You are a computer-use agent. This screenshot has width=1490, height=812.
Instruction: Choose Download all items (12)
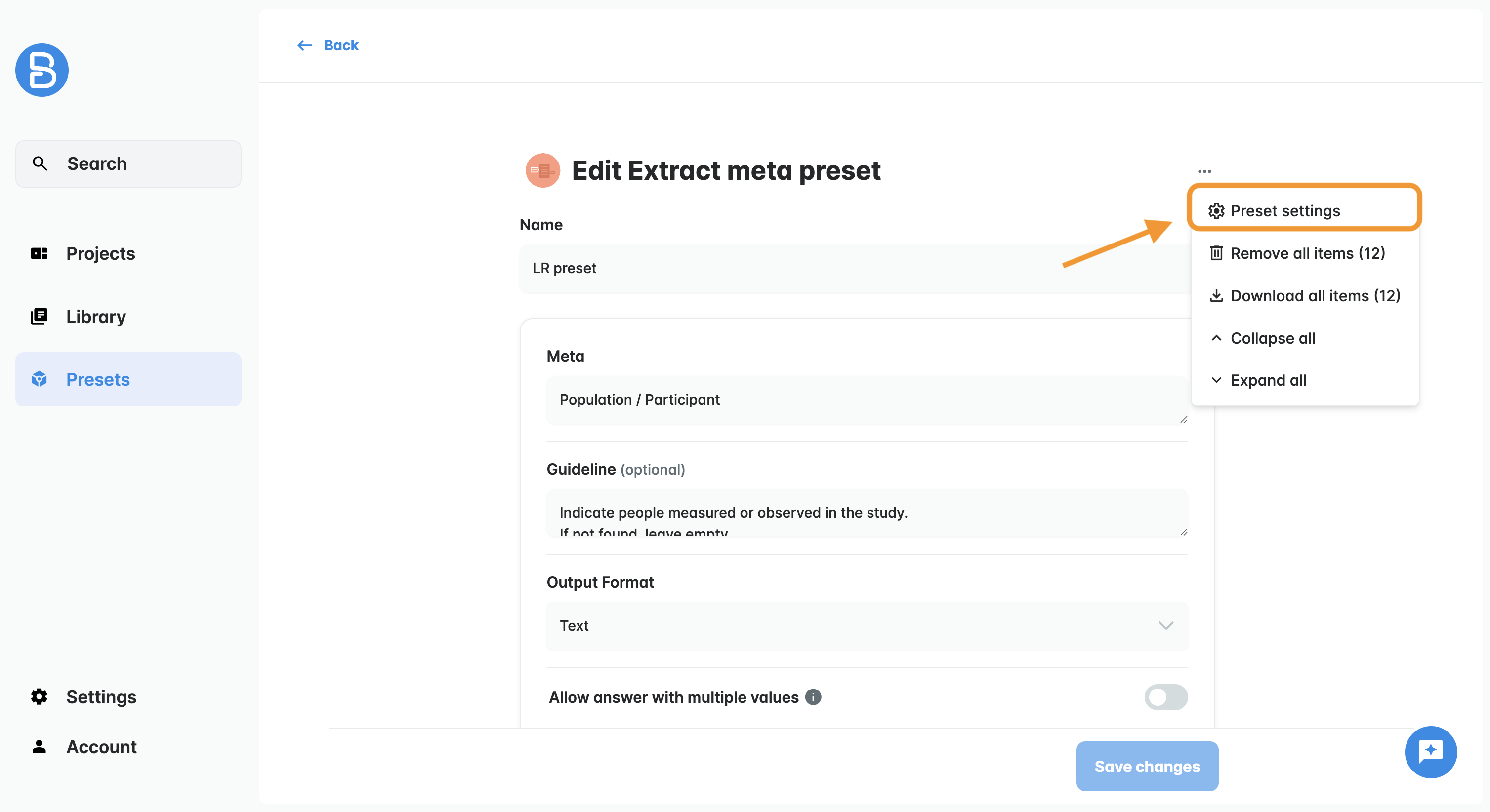tap(1315, 295)
